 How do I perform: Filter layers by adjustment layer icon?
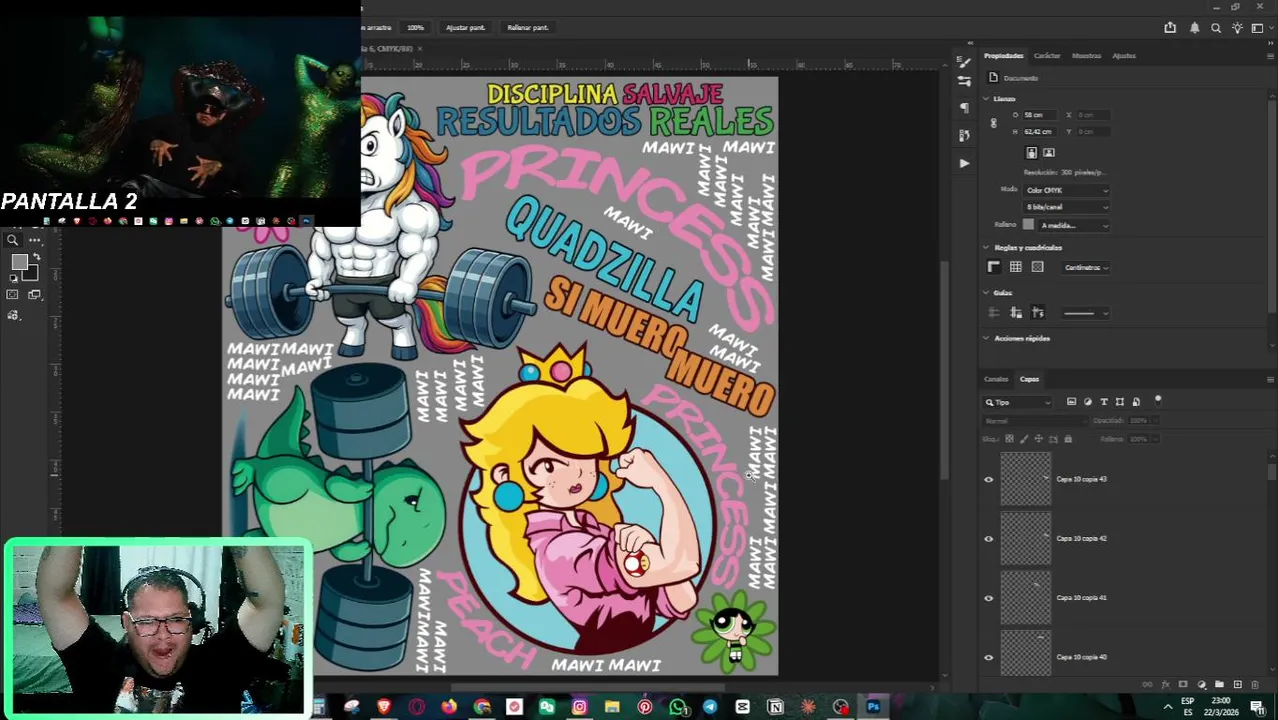point(1088,402)
